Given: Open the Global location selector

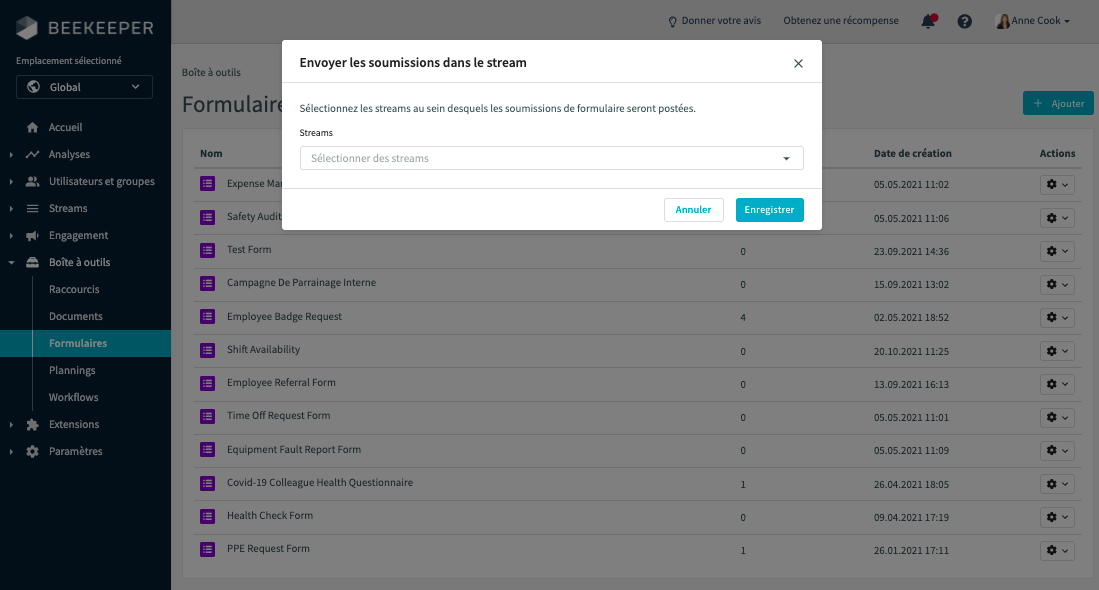Looking at the screenshot, I should [x=85, y=87].
